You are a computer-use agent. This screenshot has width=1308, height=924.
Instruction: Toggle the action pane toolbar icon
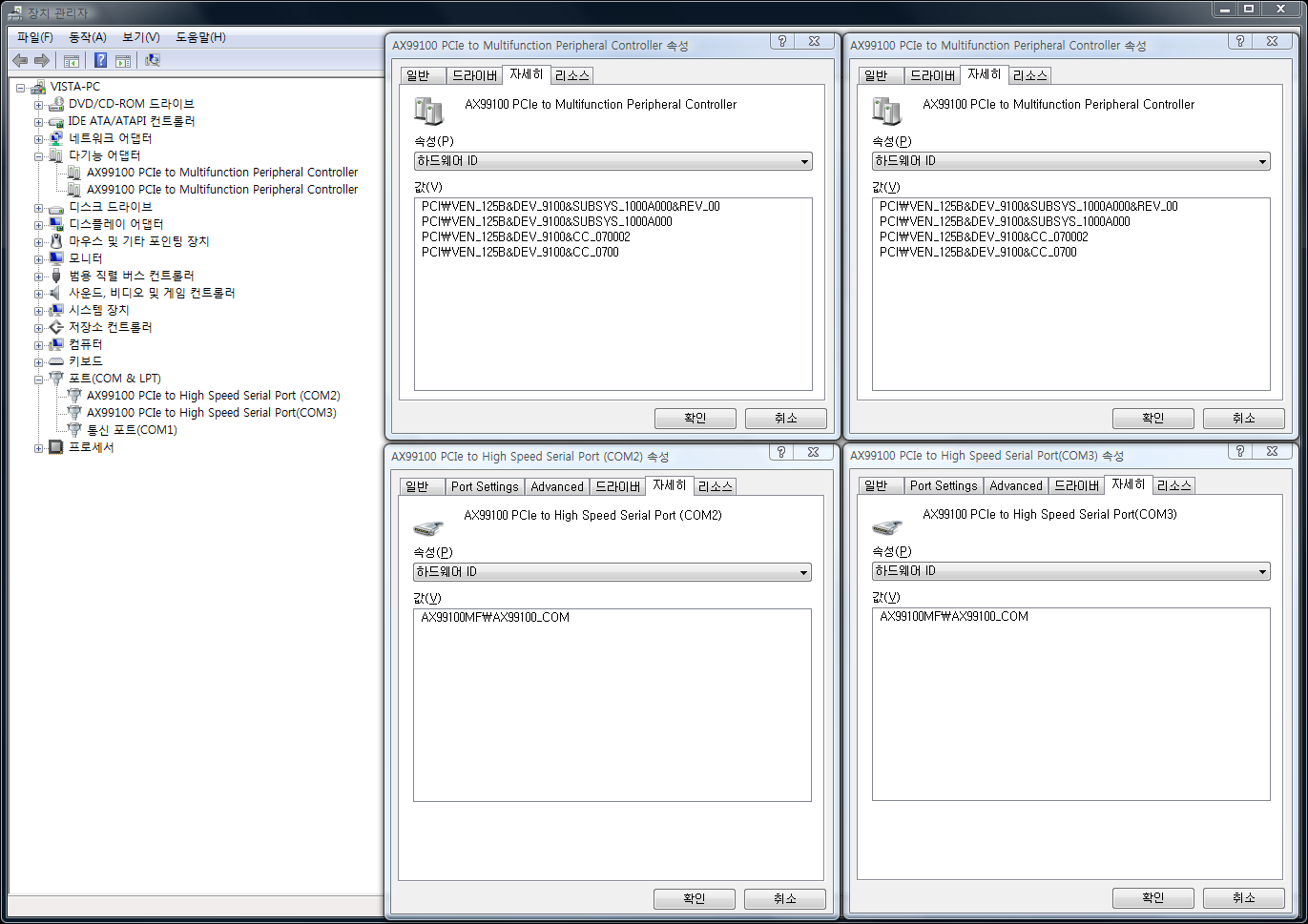click(123, 60)
